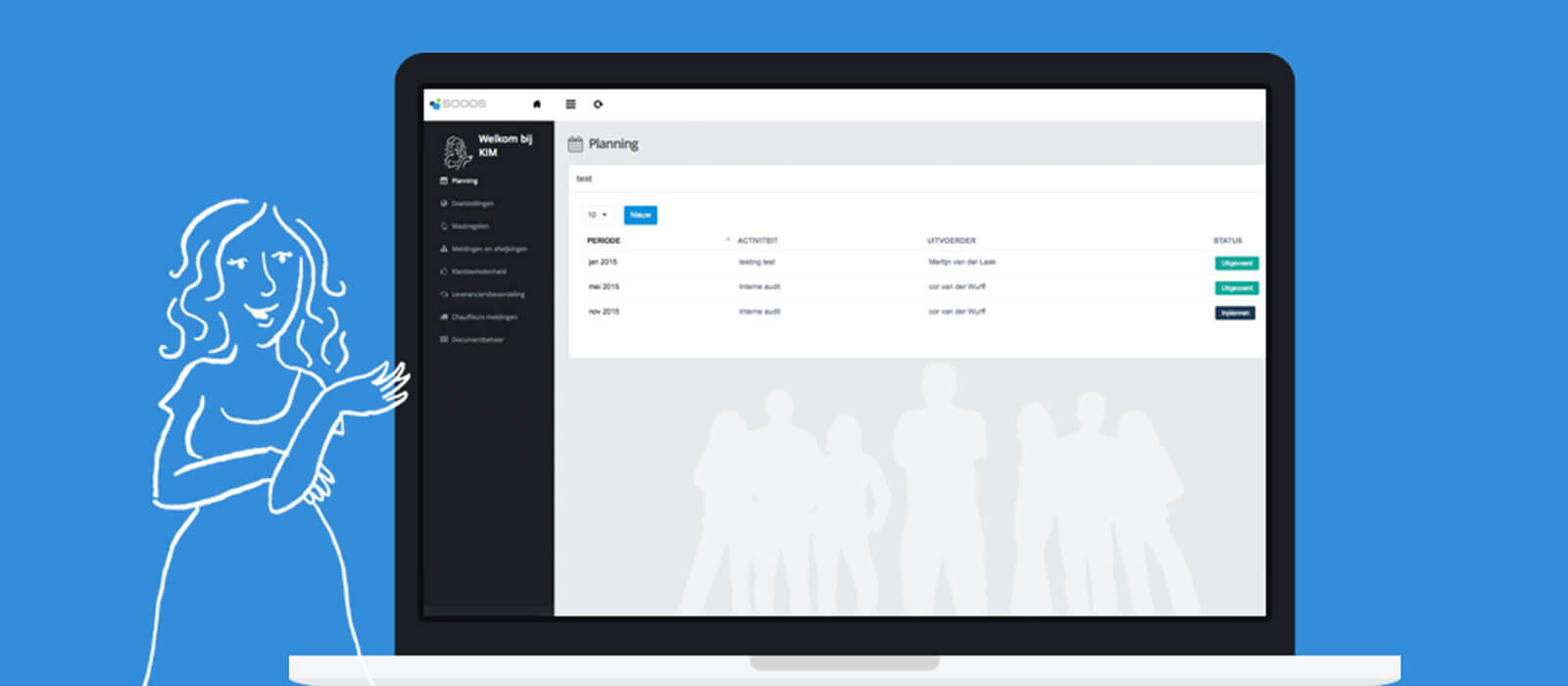Click the refresh icon in top bar

(x=598, y=104)
